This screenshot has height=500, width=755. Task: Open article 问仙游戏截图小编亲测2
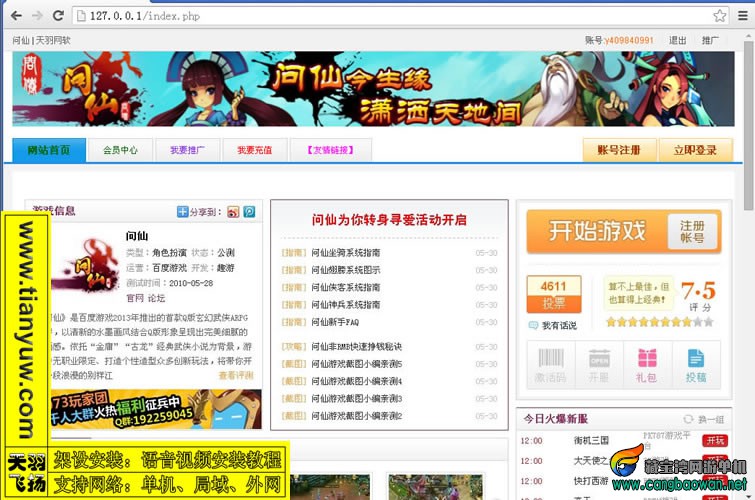356,416
